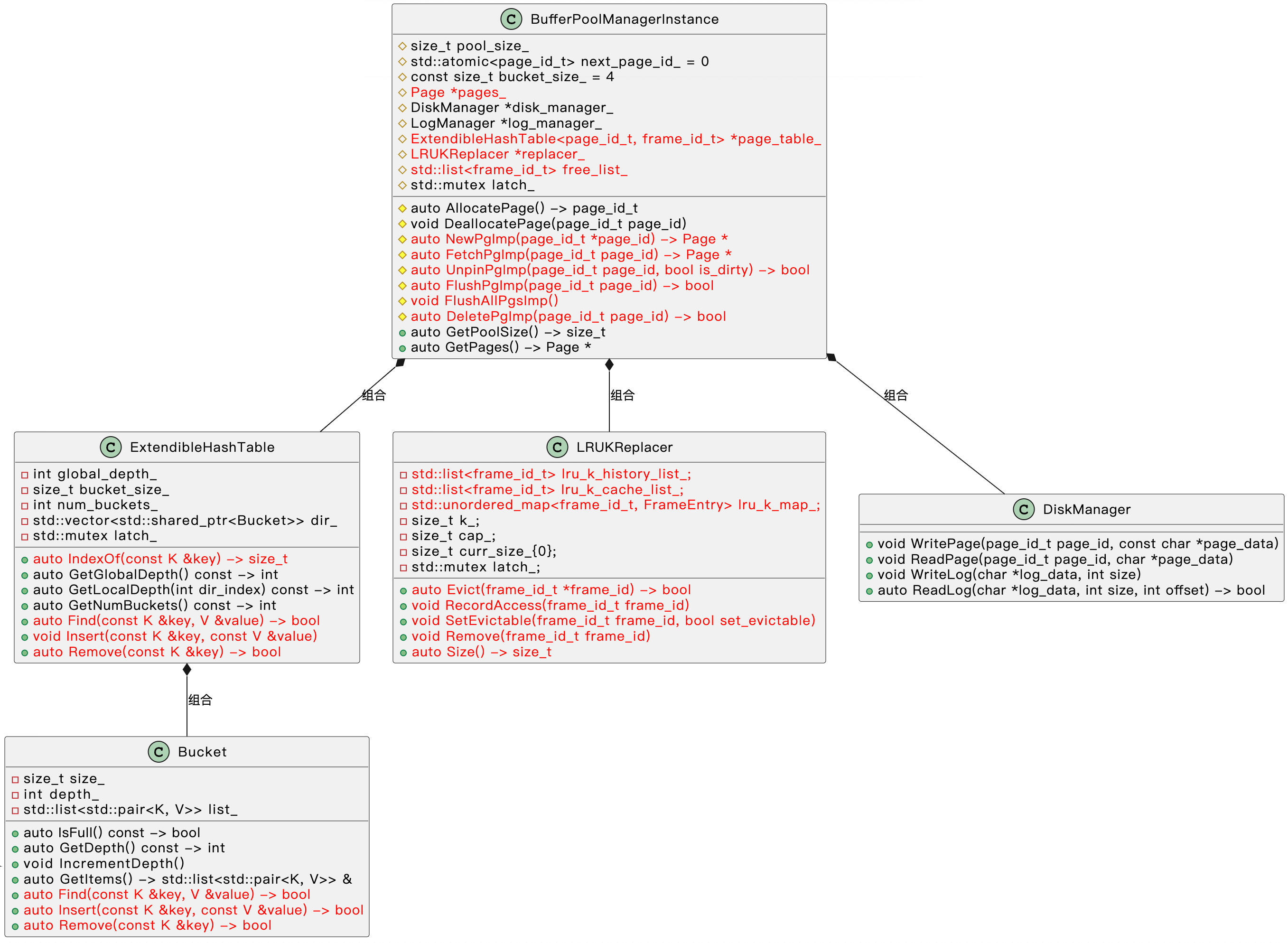Click the LRUKReplacer class C icon
The width and height of the screenshot is (1288, 943).
[x=557, y=447]
